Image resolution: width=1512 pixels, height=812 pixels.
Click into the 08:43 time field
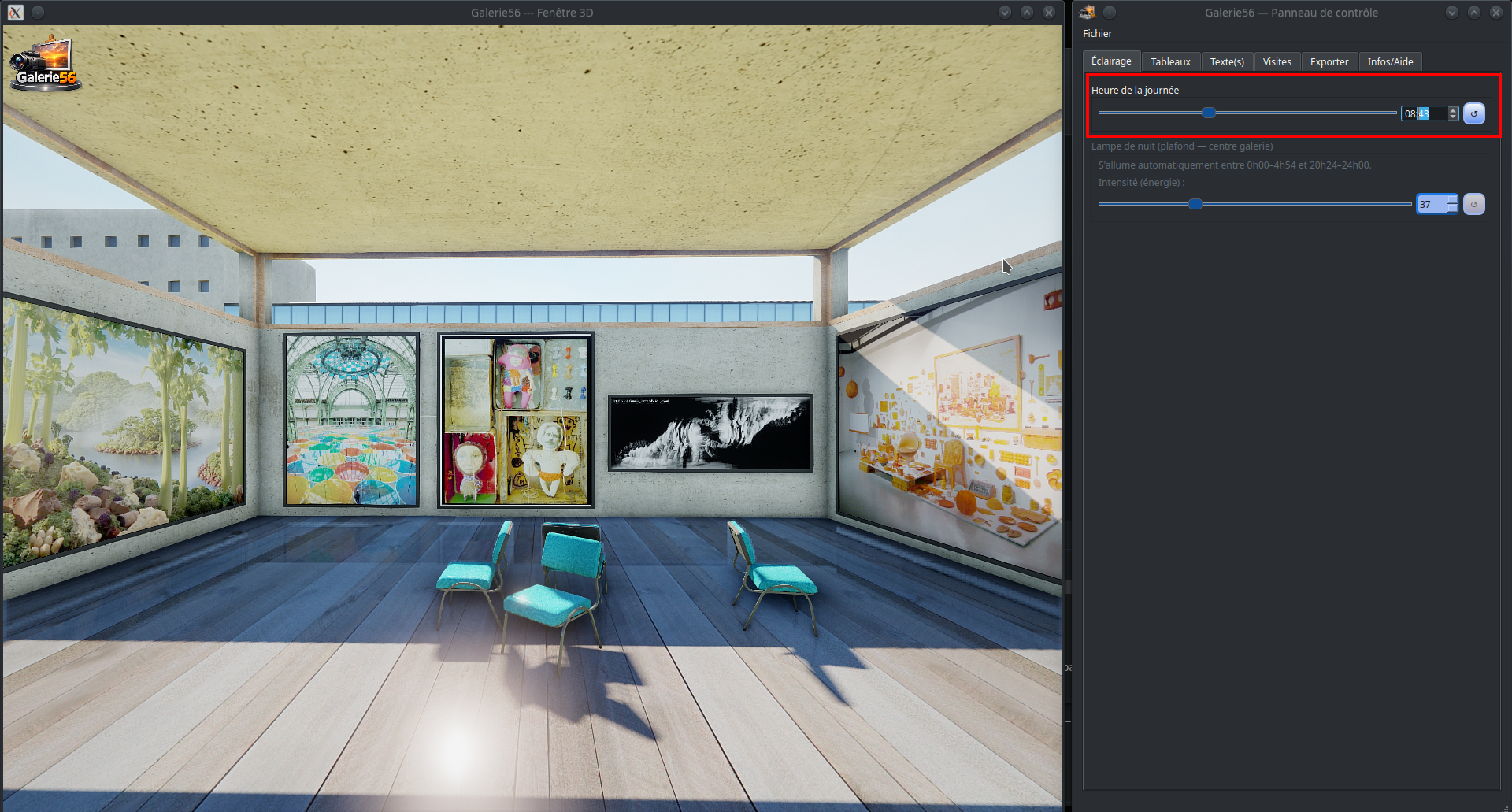click(x=1424, y=113)
